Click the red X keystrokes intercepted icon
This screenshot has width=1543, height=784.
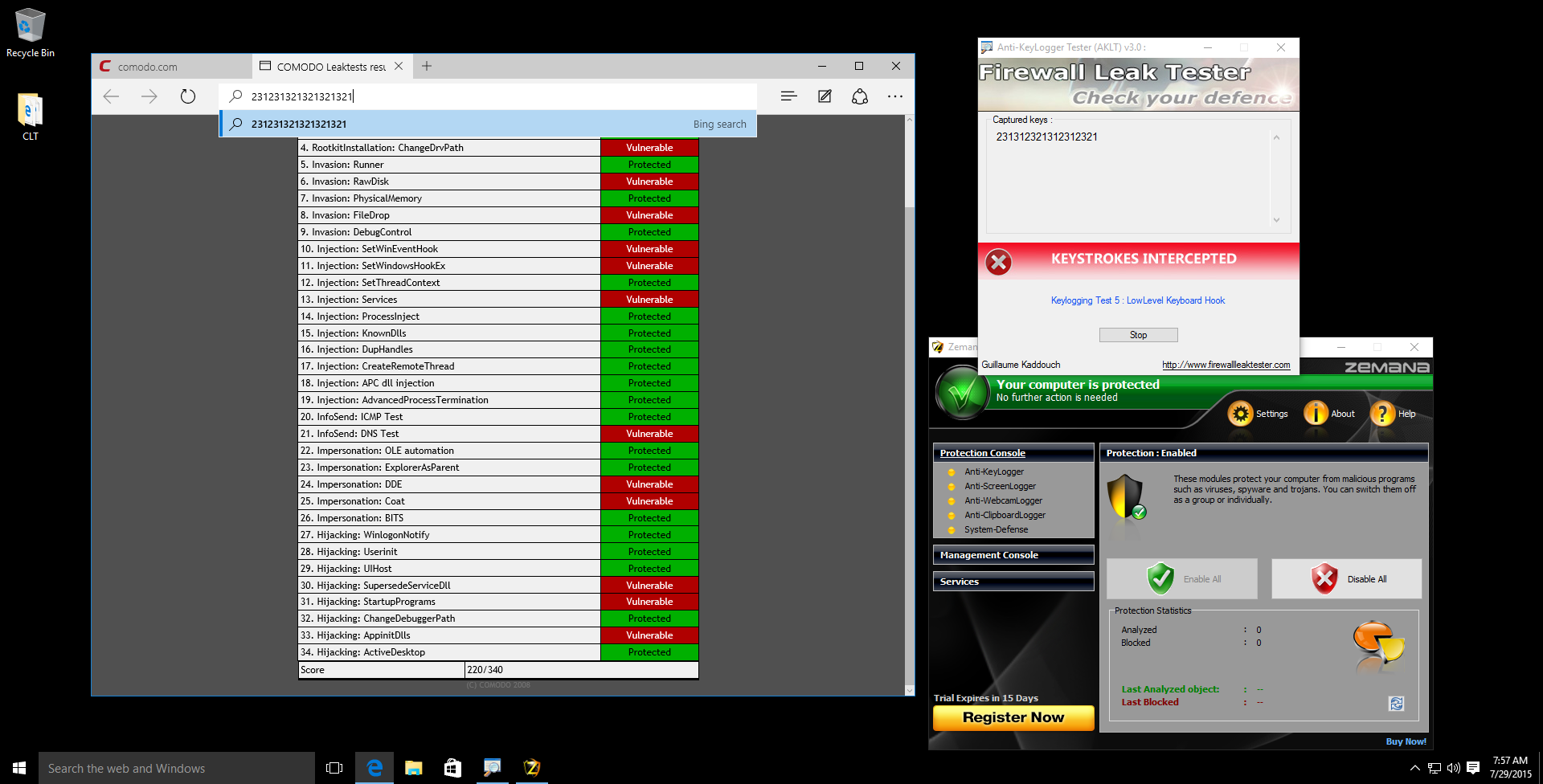[x=998, y=262]
